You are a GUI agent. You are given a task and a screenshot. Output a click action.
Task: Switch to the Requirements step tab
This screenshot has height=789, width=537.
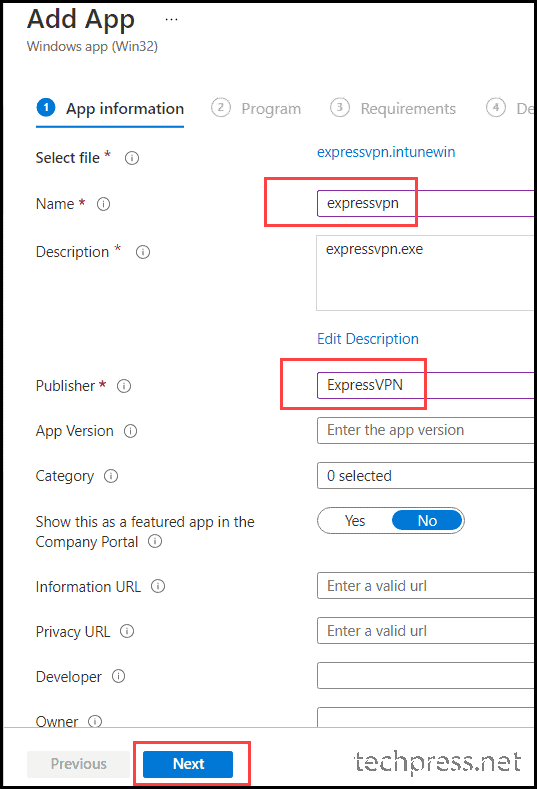(x=393, y=108)
